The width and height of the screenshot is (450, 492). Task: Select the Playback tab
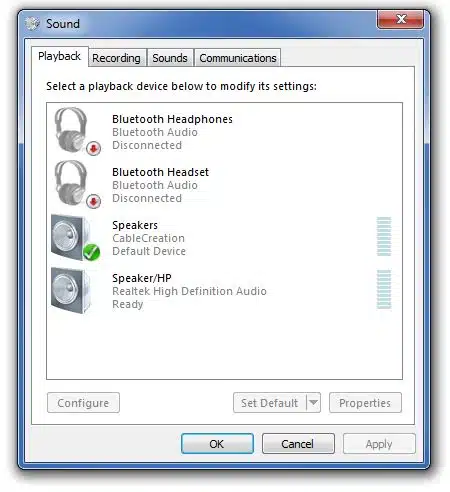click(59, 56)
